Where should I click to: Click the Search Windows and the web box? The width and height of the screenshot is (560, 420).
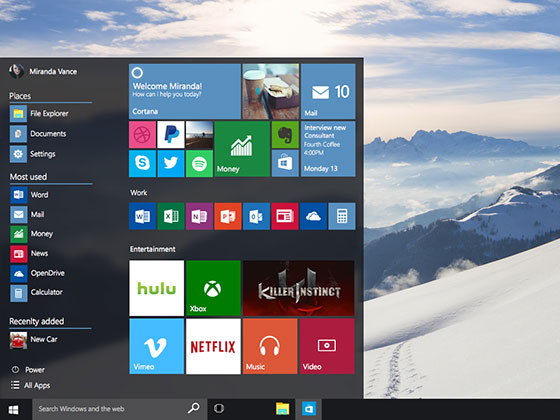click(119, 409)
